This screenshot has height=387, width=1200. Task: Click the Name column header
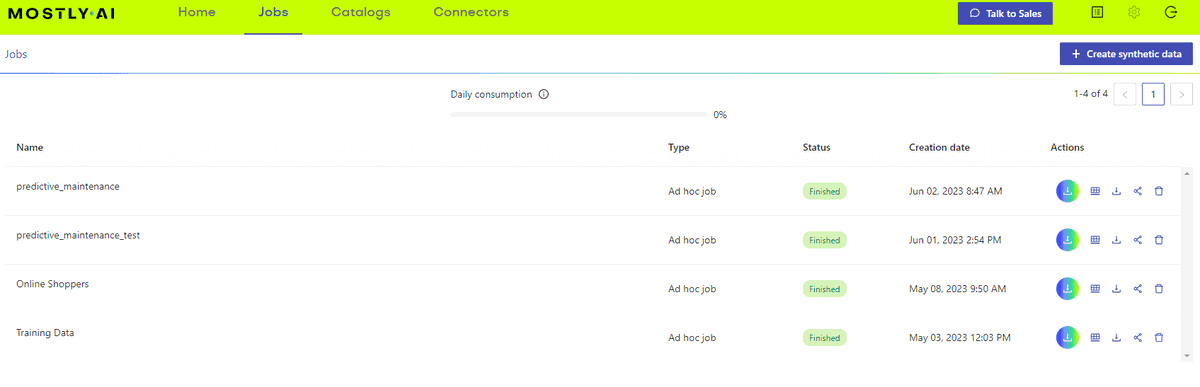(30, 148)
